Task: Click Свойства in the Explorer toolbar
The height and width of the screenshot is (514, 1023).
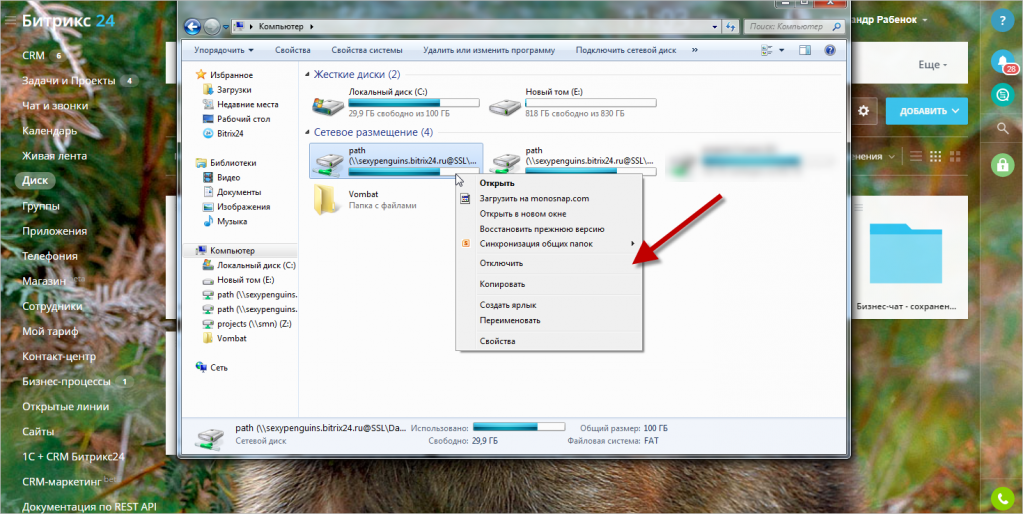Action: 293,50
